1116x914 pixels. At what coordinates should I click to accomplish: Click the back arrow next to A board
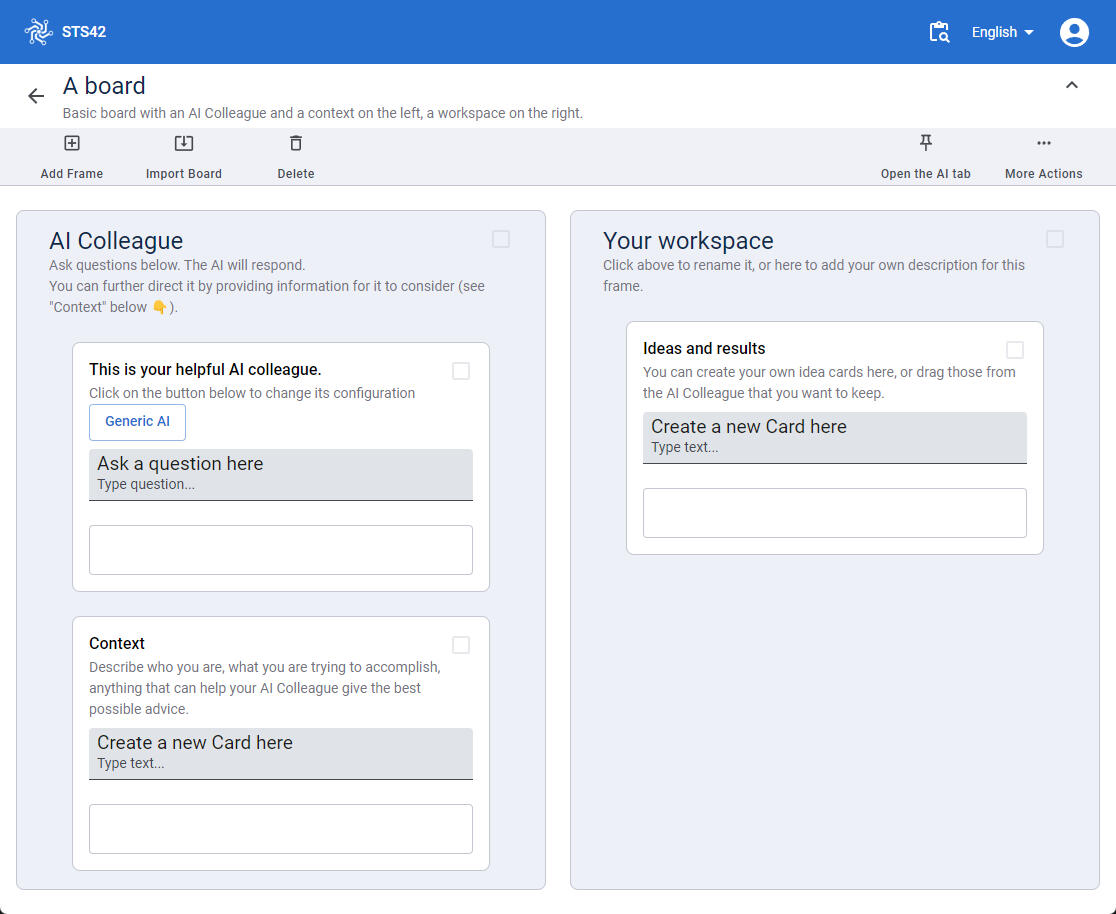pyautogui.click(x=36, y=96)
